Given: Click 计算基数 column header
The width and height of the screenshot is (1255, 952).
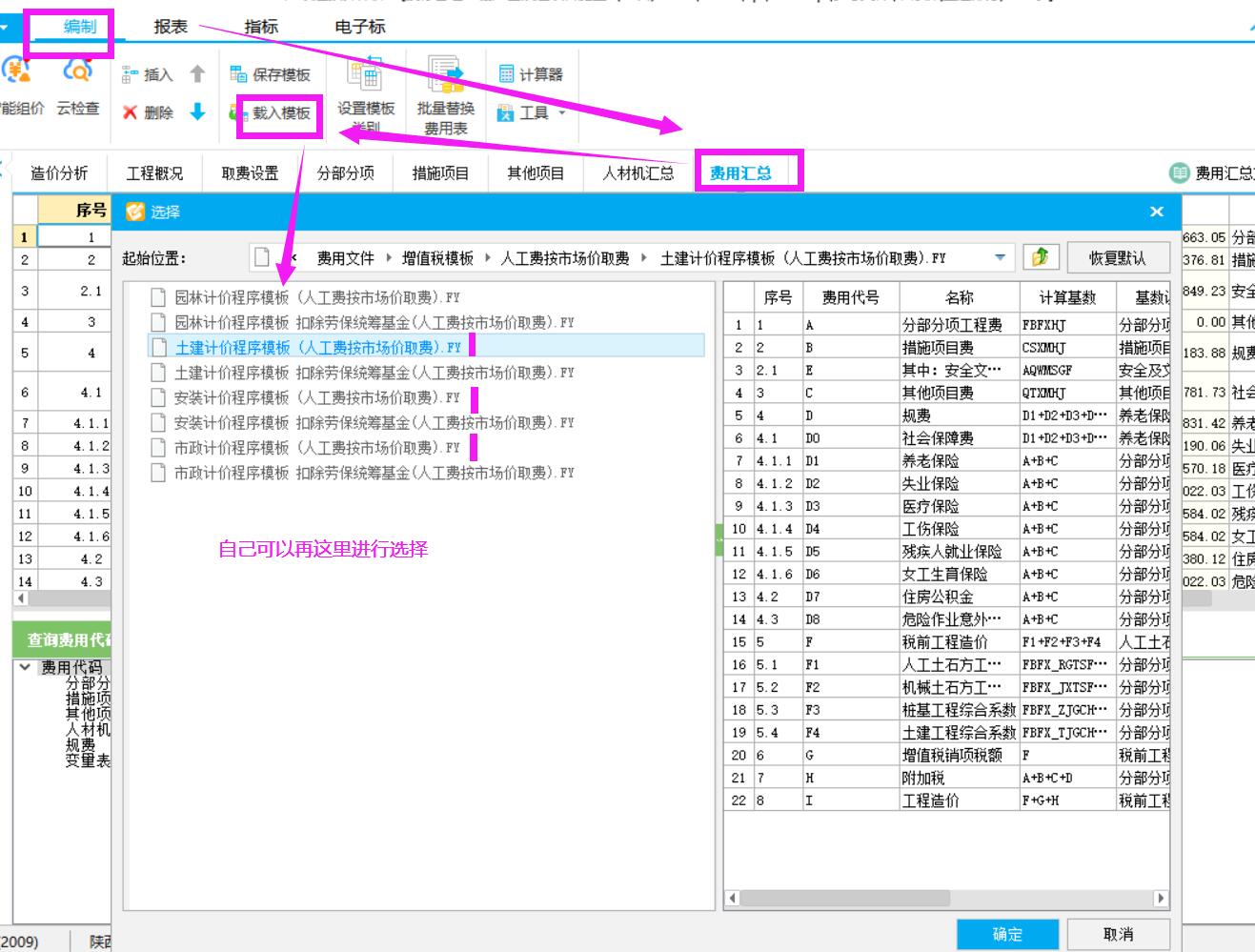Looking at the screenshot, I should click(1067, 297).
